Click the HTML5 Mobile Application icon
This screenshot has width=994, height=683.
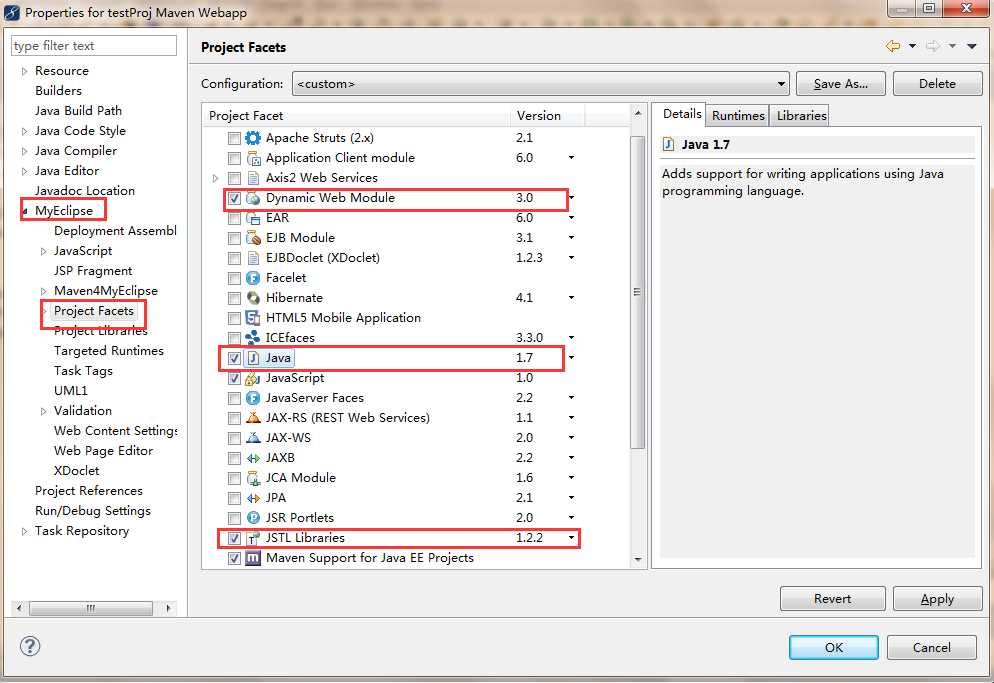253,318
